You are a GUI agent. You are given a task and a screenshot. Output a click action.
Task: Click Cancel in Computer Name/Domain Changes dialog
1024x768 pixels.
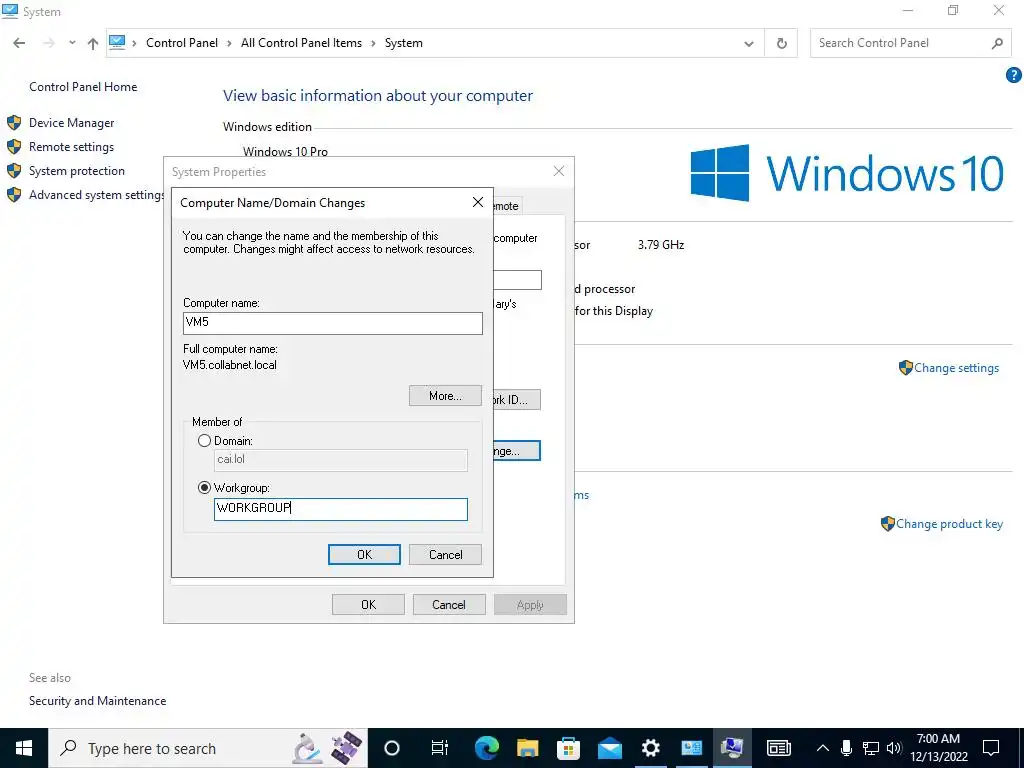(445, 554)
